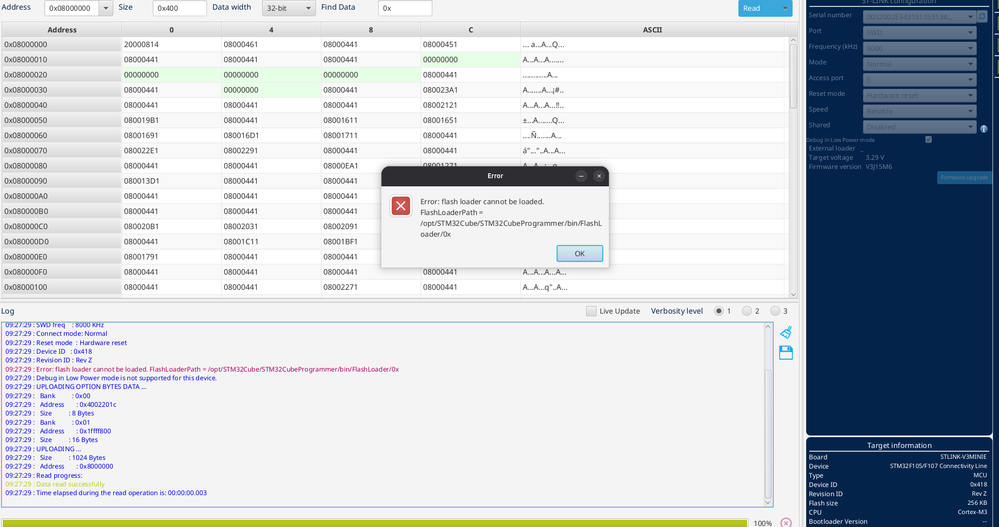Viewport: 999px width, 527px height.
Task: Open the Data width 32-bit dropdown
Action: pos(289,8)
